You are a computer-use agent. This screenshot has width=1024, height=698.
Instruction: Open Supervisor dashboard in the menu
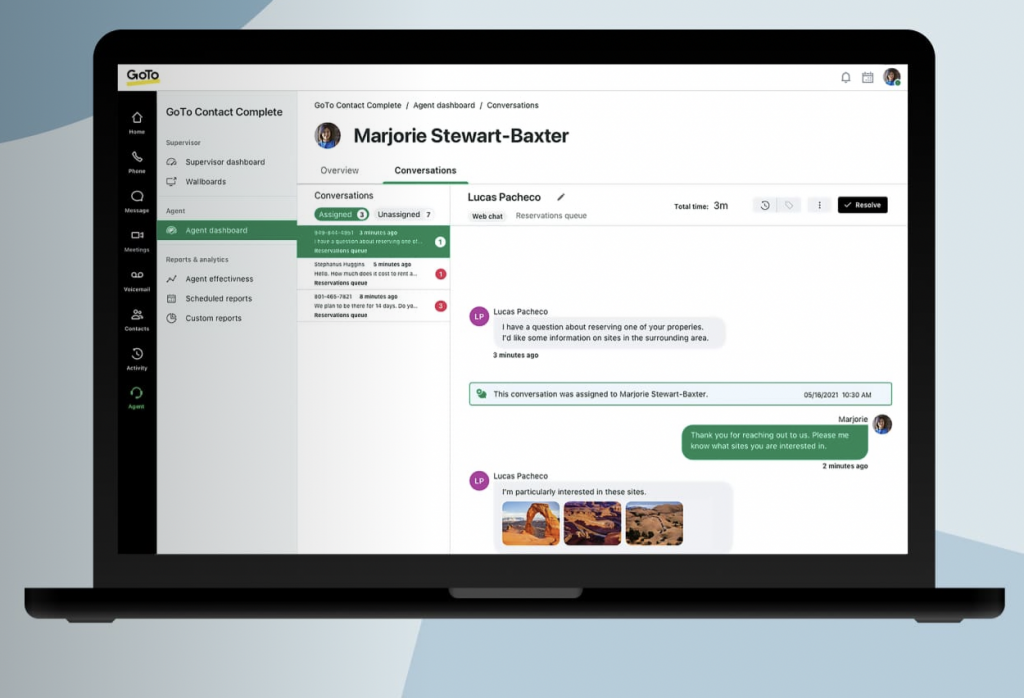224,162
